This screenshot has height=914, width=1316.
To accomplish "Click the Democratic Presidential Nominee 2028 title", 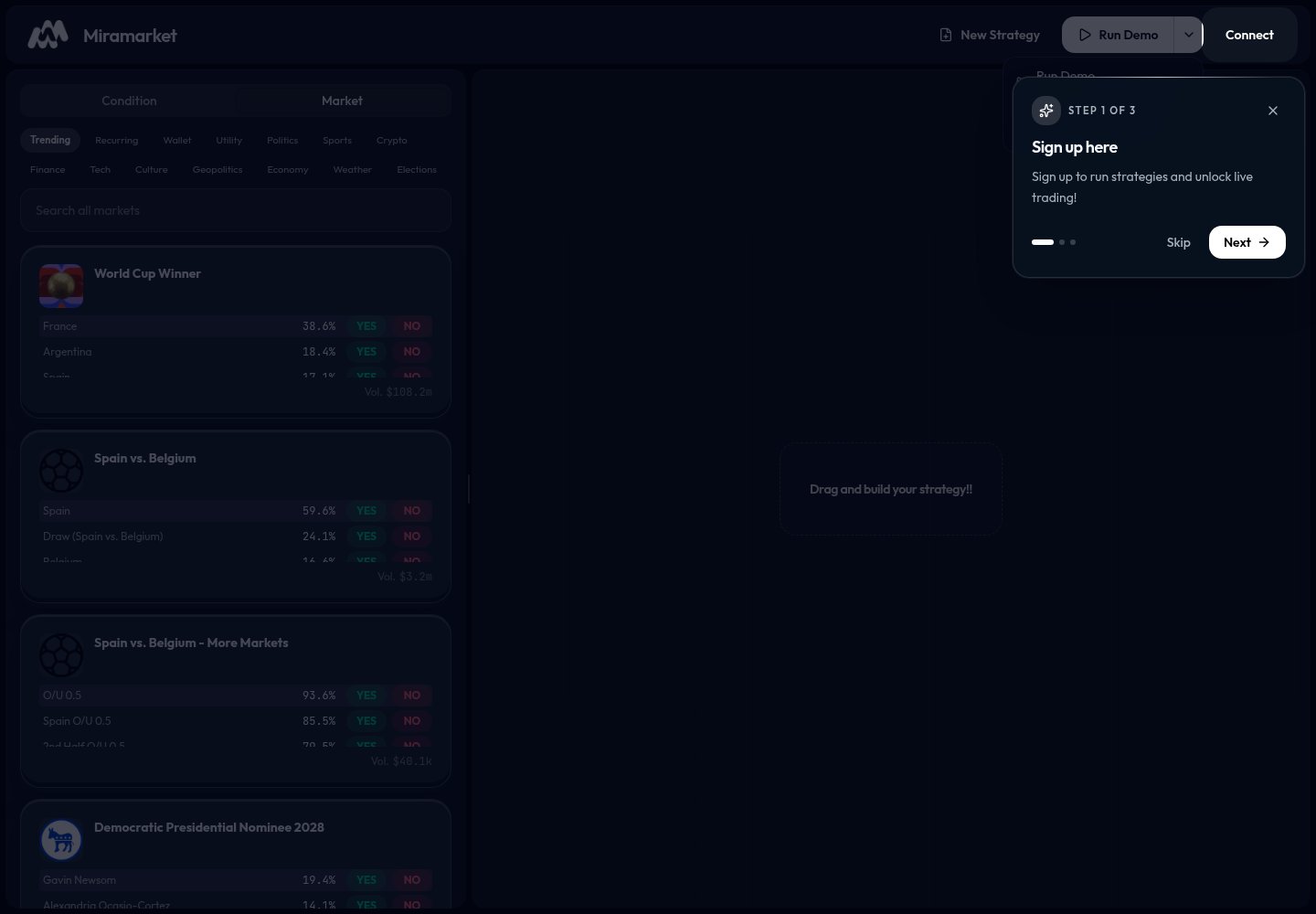I will 209,827.
